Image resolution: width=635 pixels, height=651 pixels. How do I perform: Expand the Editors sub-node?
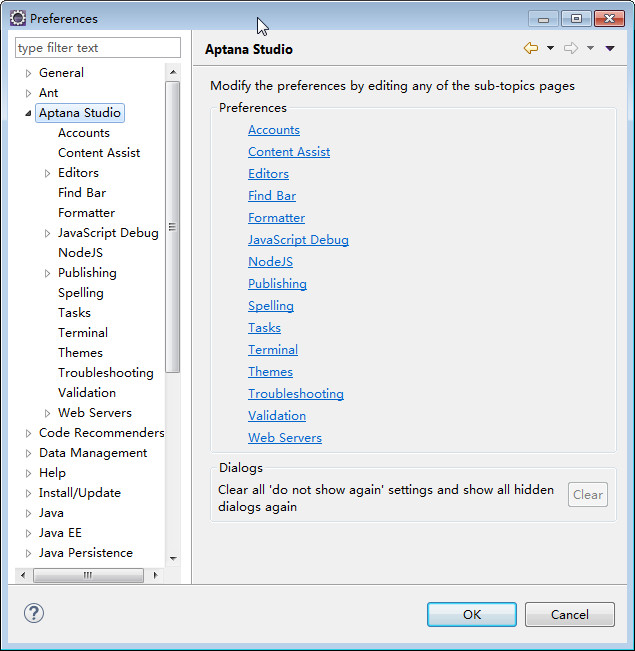point(47,174)
